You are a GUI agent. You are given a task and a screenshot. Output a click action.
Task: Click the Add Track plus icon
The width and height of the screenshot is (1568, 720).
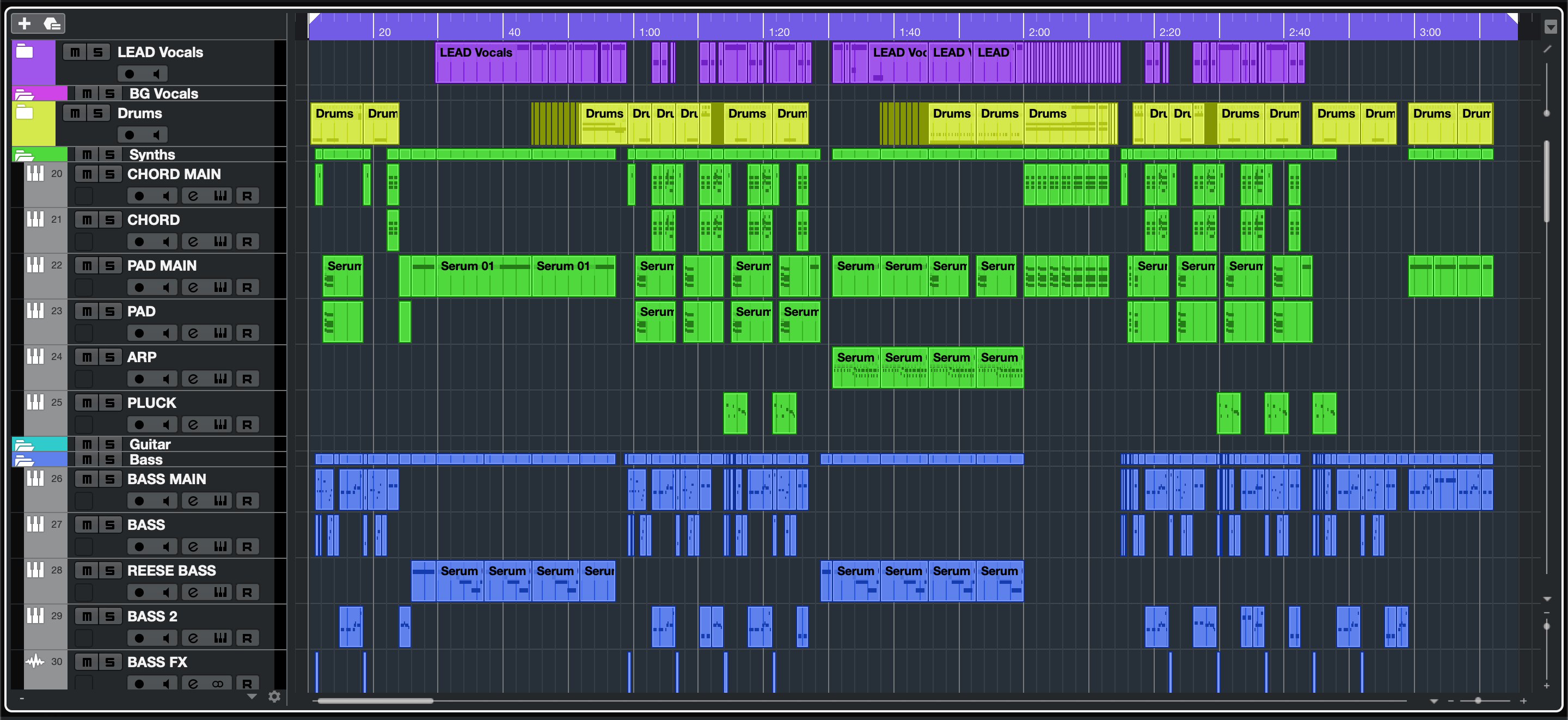click(x=24, y=24)
